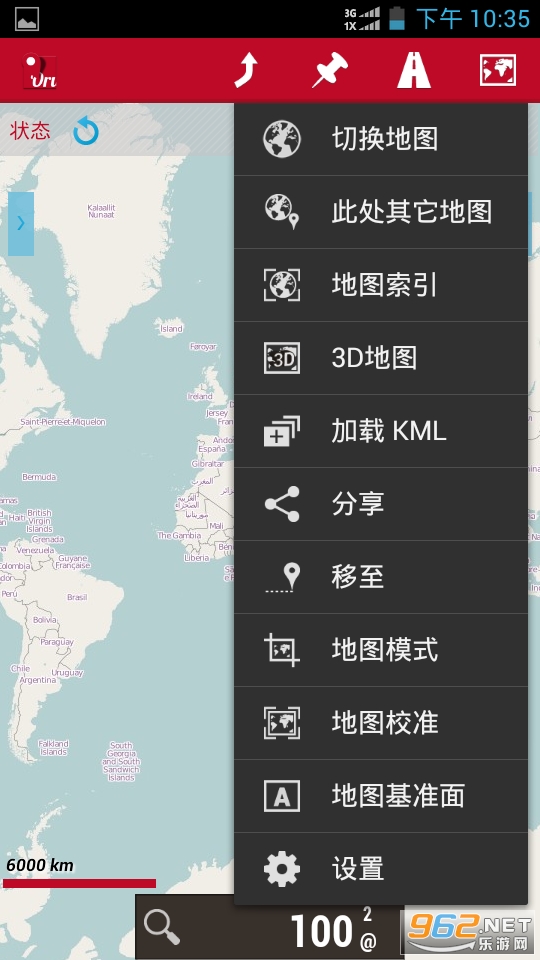Tap the Ísland label on the map

(171, 329)
